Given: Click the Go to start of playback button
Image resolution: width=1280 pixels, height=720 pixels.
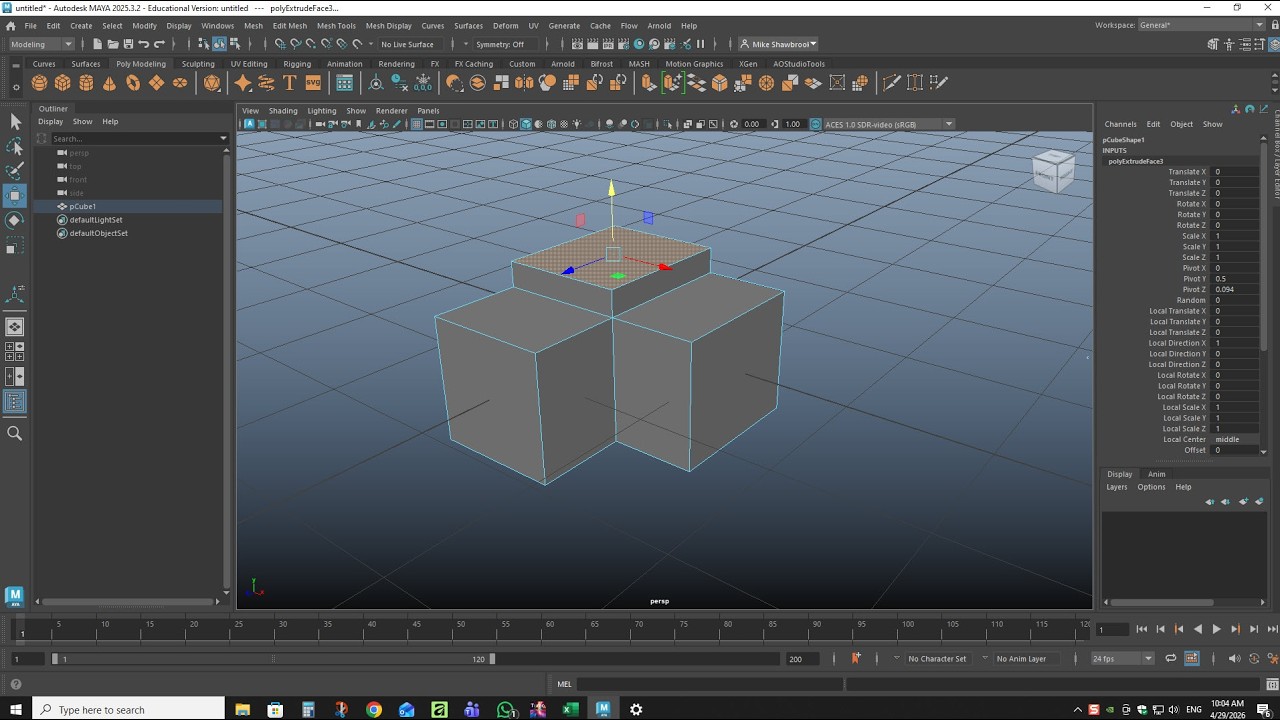Looking at the screenshot, I should (x=1142, y=629).
